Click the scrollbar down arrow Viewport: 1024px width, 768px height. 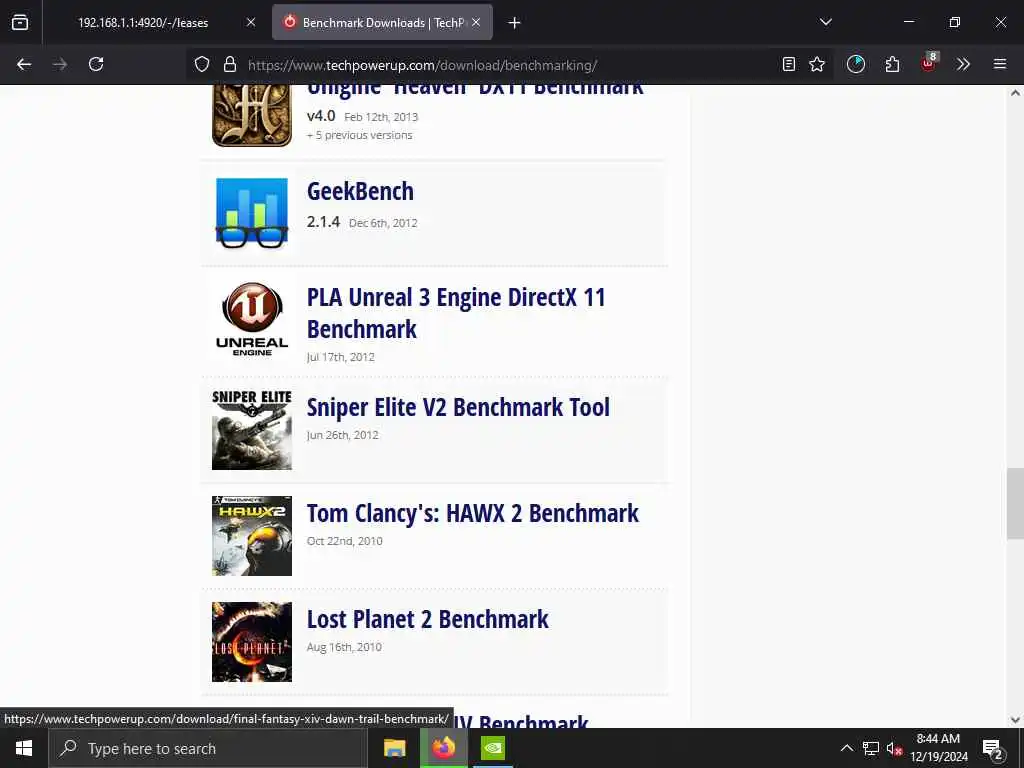pyautogui.click(x=1015, y=720)
